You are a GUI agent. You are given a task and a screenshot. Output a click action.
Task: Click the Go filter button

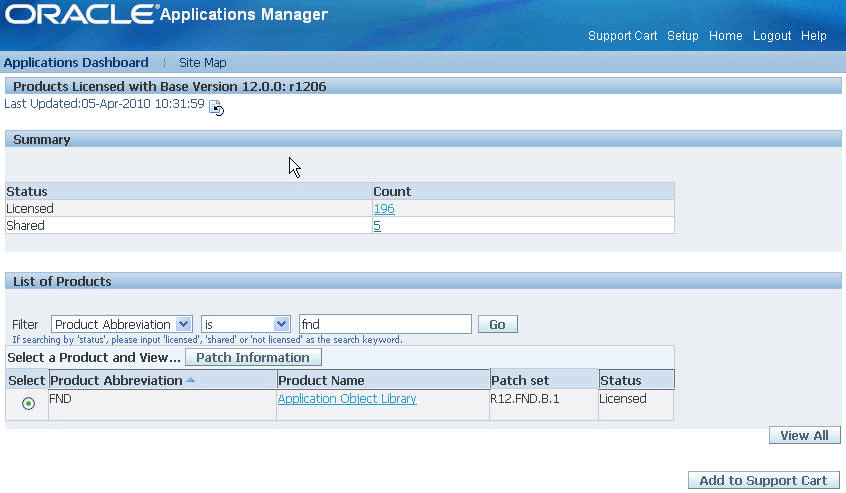tap(497, 324)
